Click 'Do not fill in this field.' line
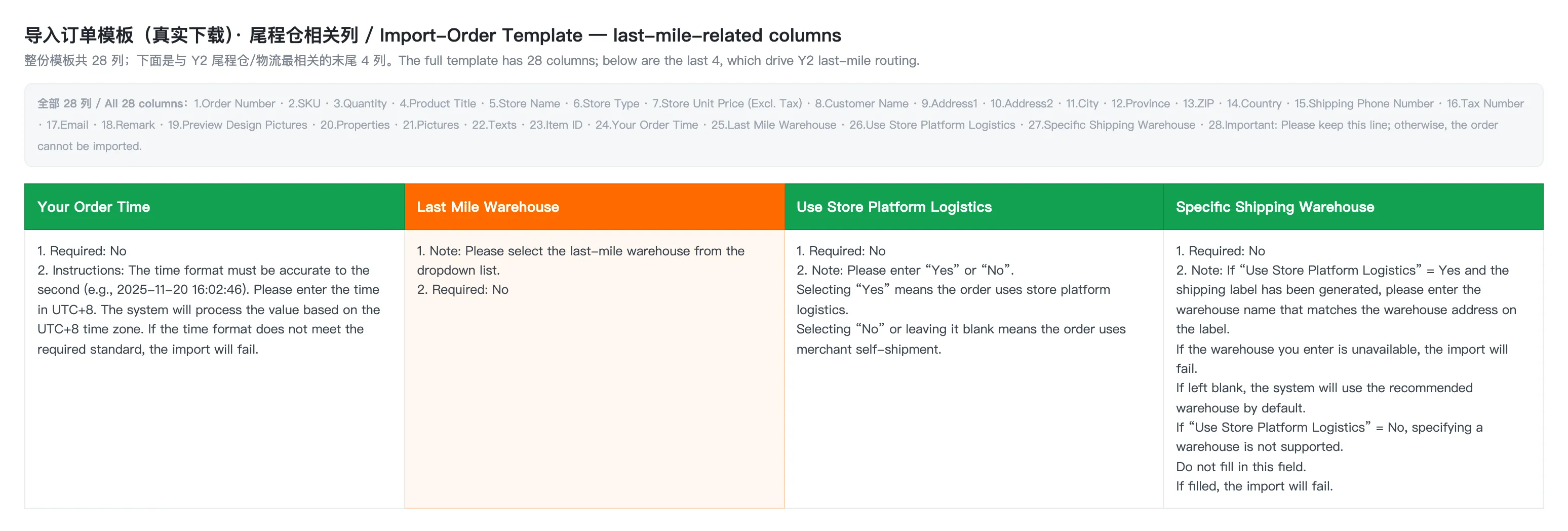Viewport: 1568px width, 531px height. click(x=1241, y=467)
